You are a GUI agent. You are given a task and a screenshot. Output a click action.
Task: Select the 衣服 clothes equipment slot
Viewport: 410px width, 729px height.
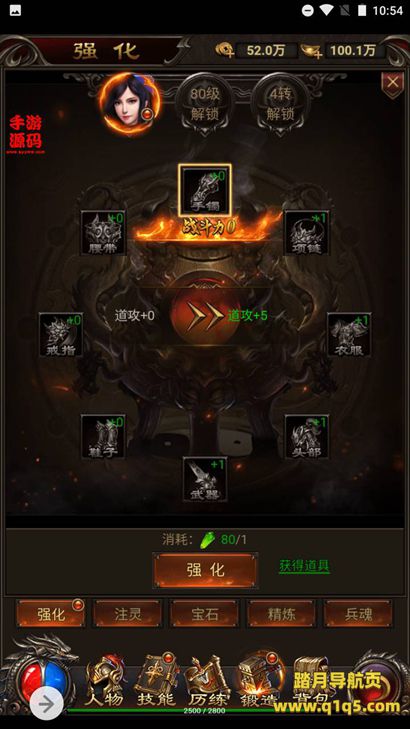tap(349, 334)
